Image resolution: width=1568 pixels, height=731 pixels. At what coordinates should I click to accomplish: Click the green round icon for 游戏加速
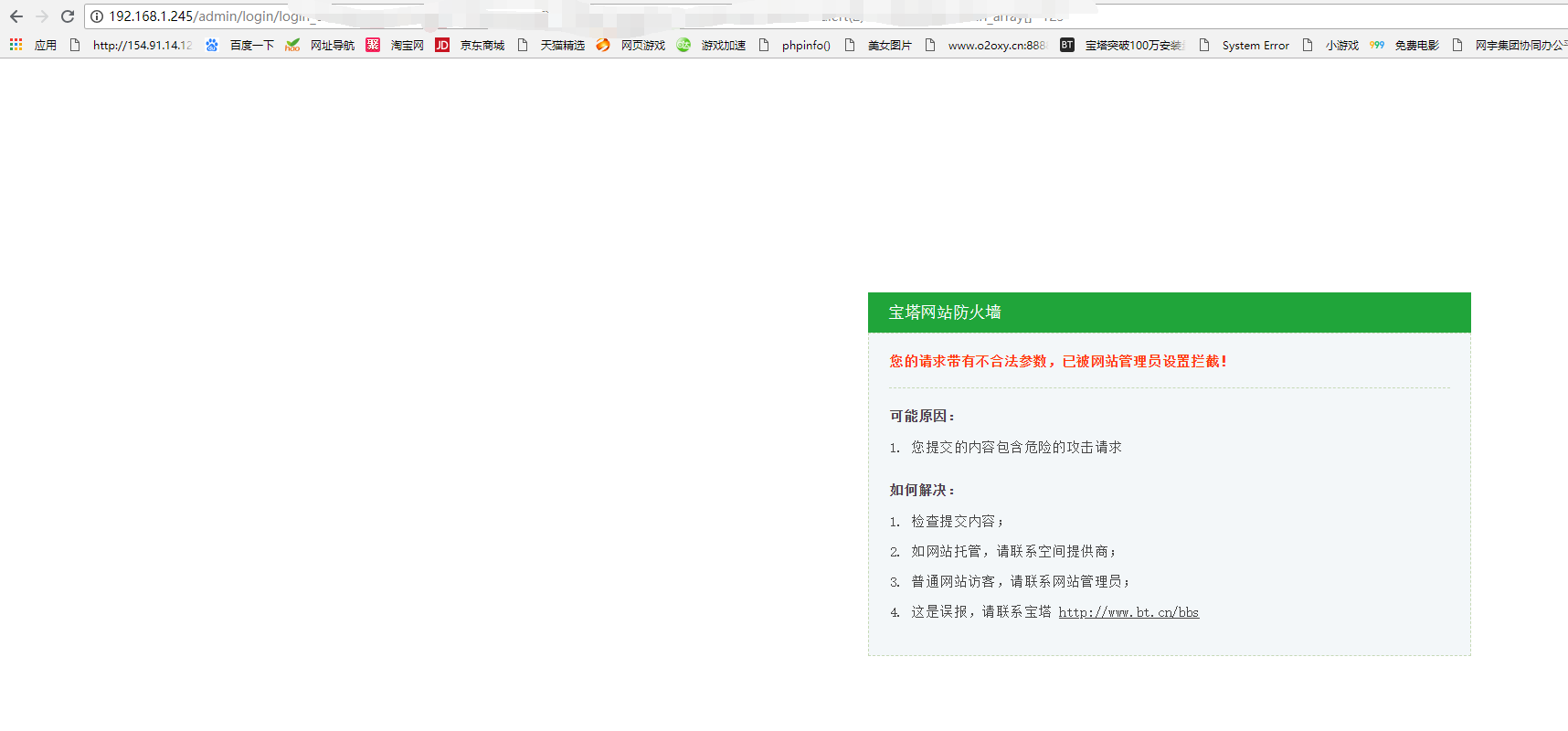(683, 45)
